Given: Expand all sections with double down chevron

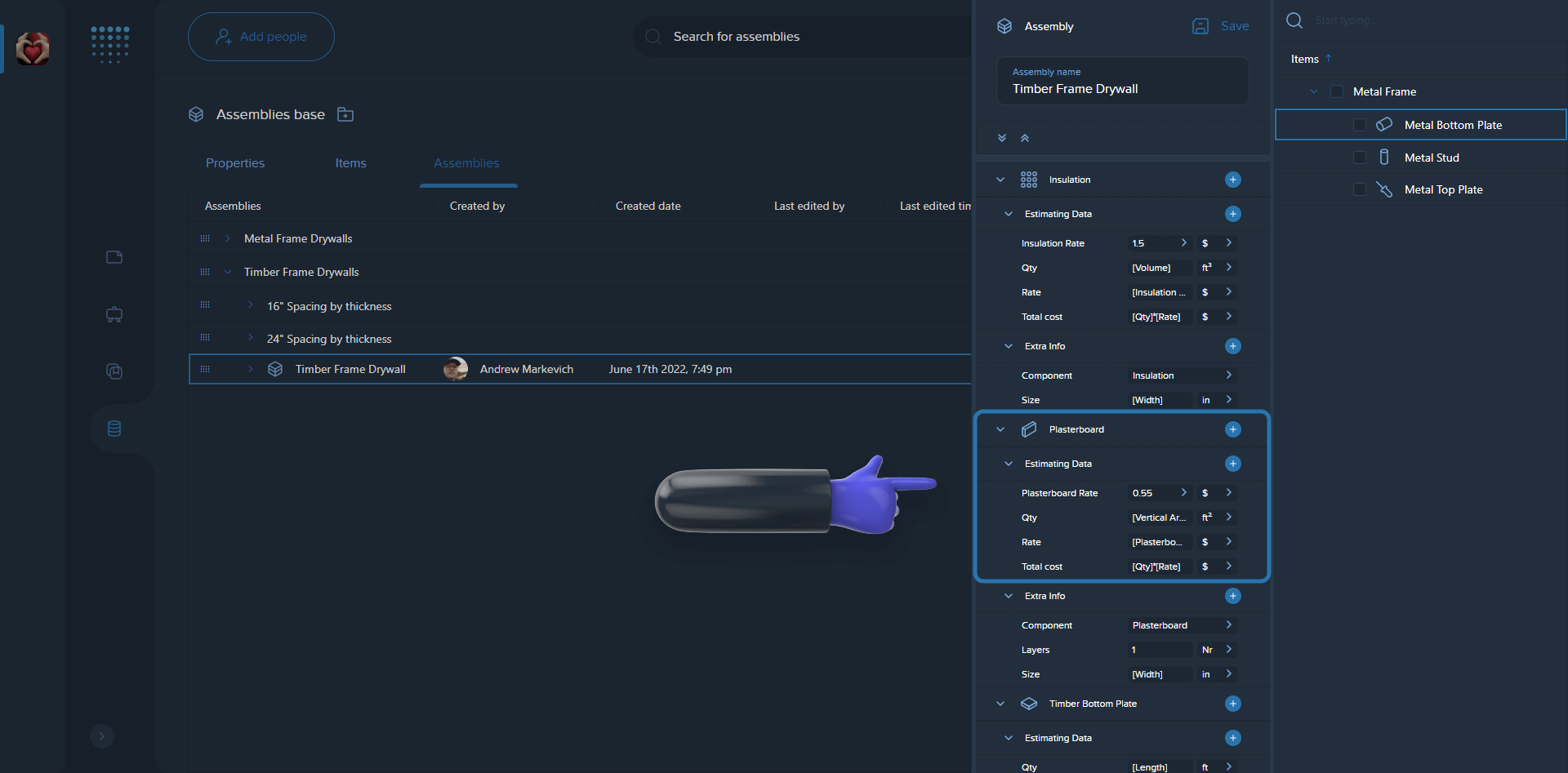Looking at the screenshot, I should pos(1002,138).
